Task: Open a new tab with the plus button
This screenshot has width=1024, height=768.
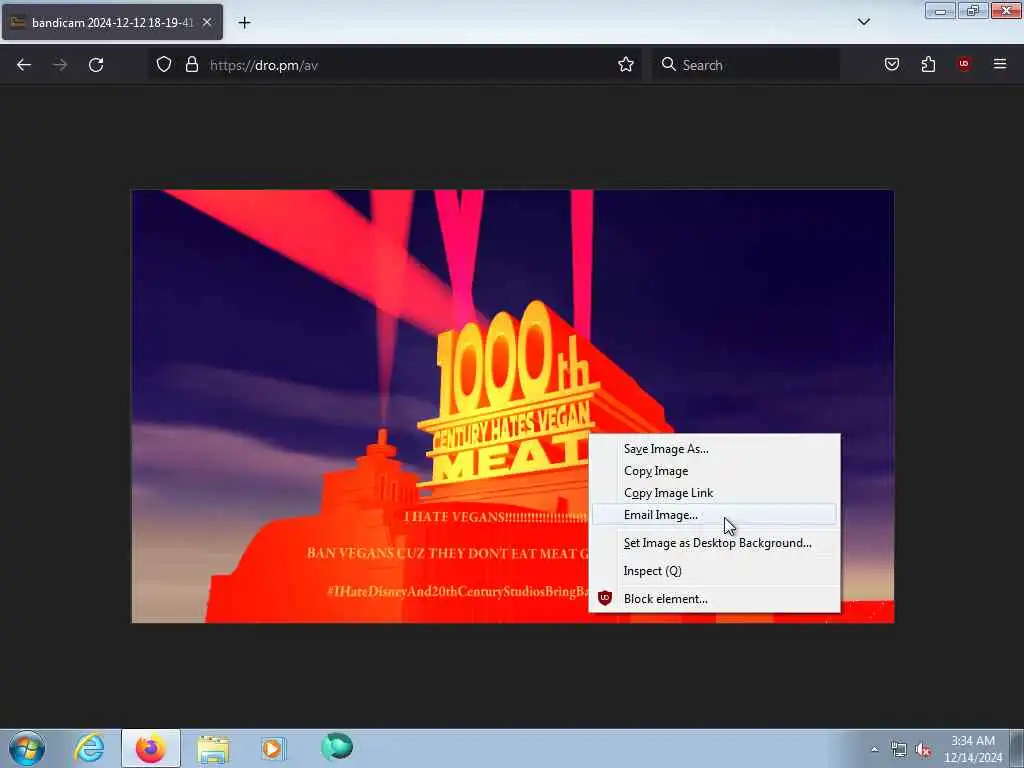Action: pos(244,23)
